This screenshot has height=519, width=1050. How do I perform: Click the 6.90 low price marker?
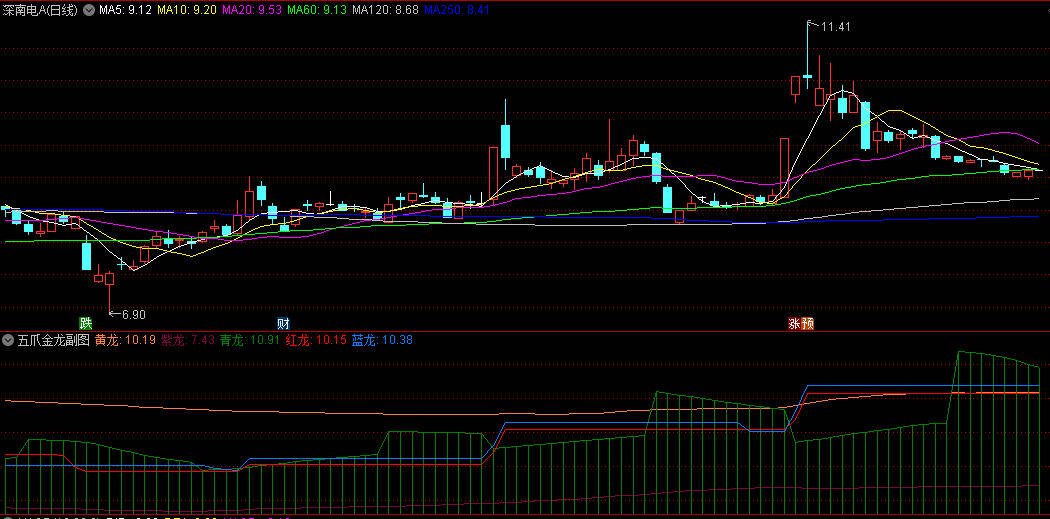(x=130, y=313)
